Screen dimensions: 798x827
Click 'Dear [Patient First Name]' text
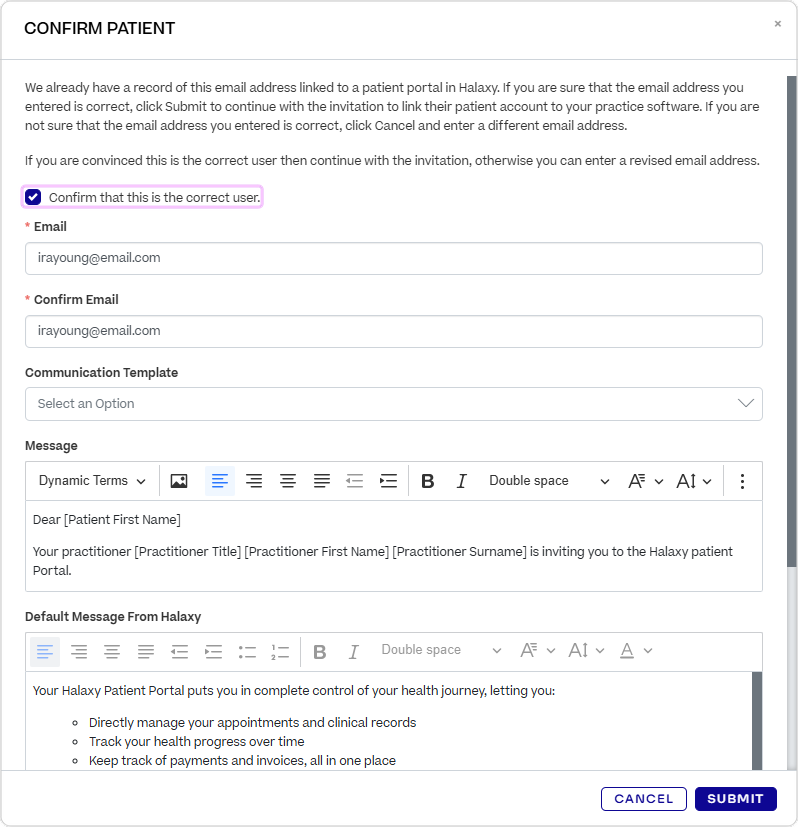tap(107, 520)
